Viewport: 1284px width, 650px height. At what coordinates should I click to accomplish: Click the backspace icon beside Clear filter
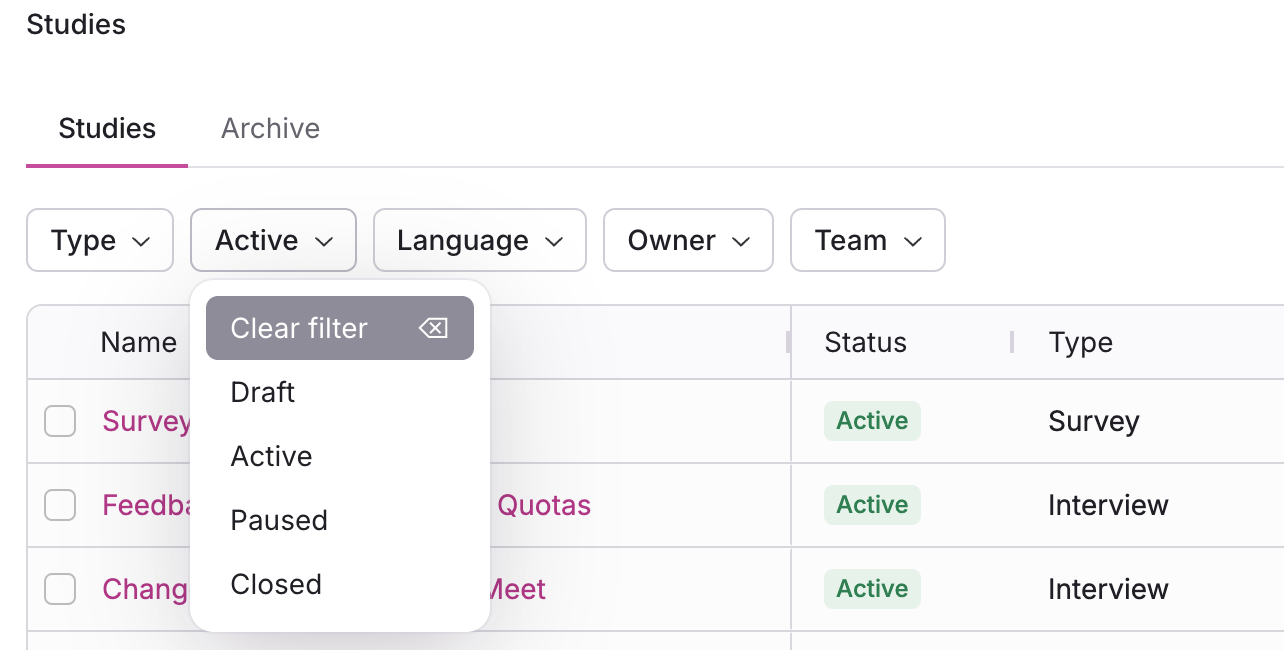click(433, 328)
